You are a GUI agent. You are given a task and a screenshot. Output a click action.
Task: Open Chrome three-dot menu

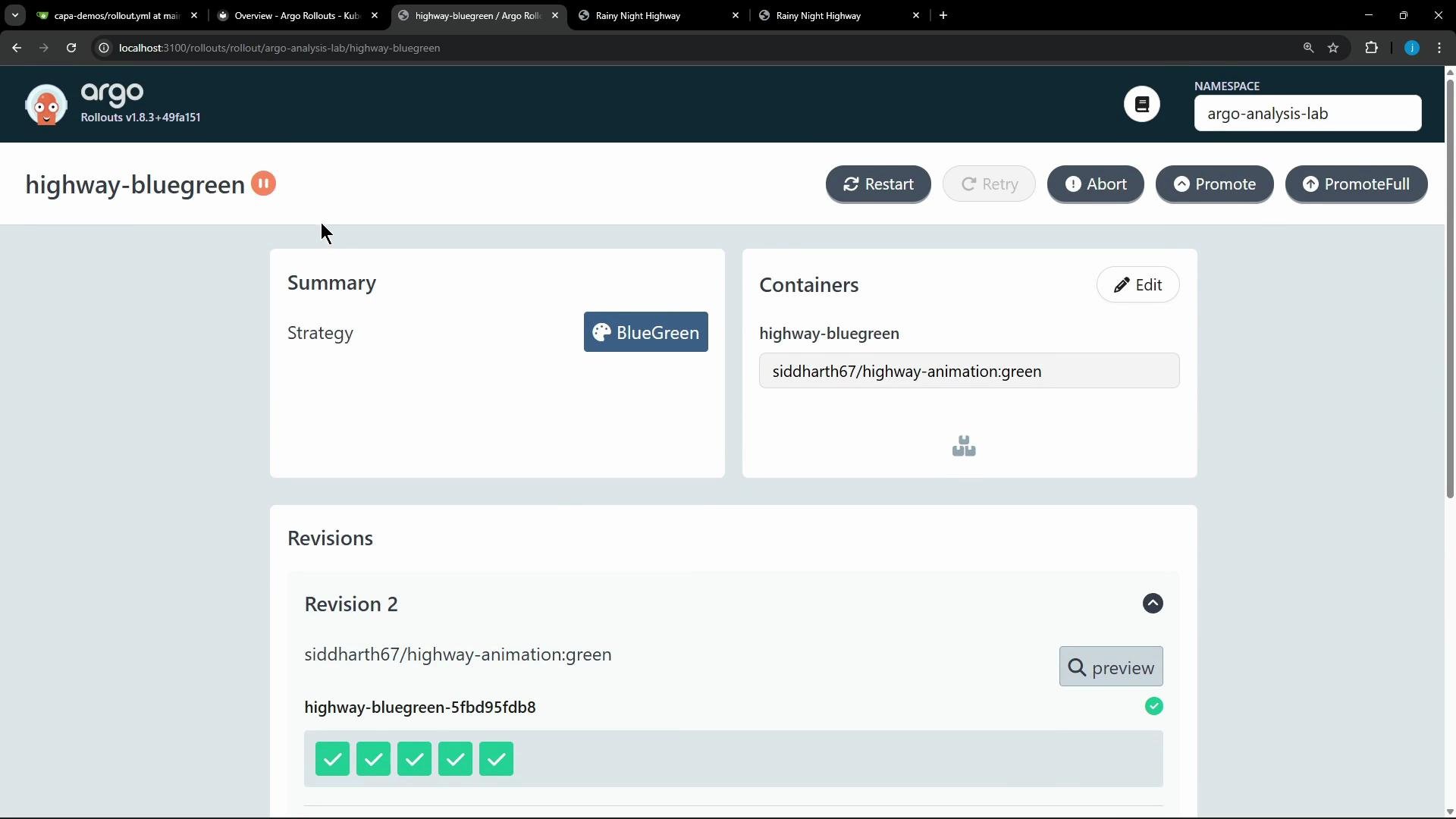click(1439, 48)
